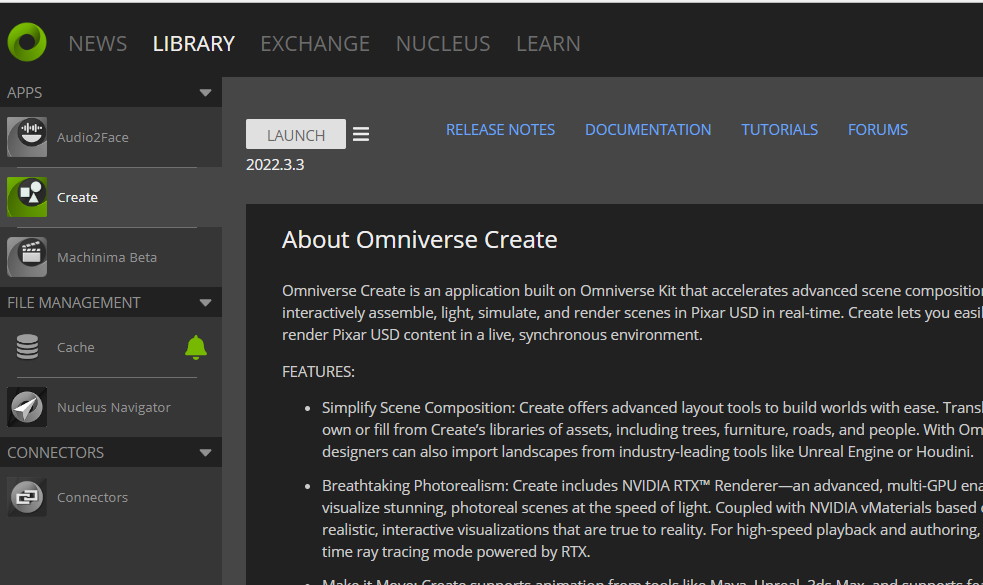Click the FEATURES: text
Viewport: 983px width, 585px height.
point(318,372)
